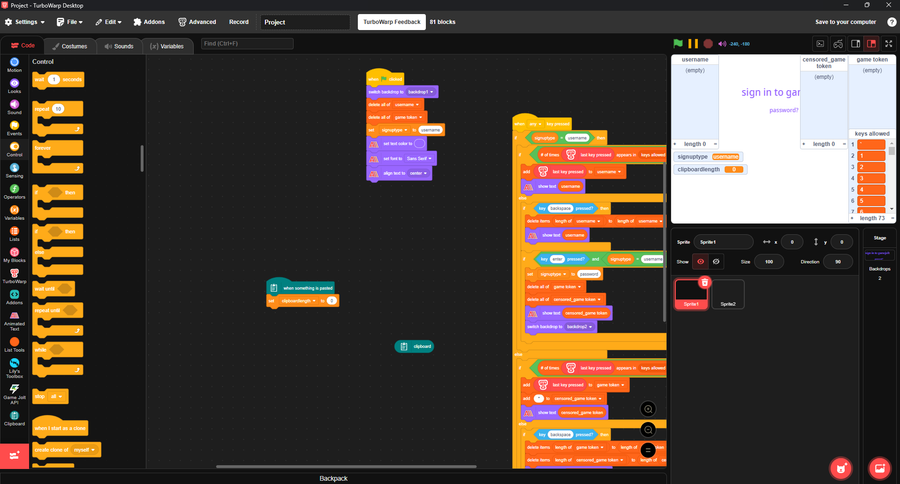Open the Game Jolt API category
Viewport: 900px width, 484px height.
[x=14, y=394]
